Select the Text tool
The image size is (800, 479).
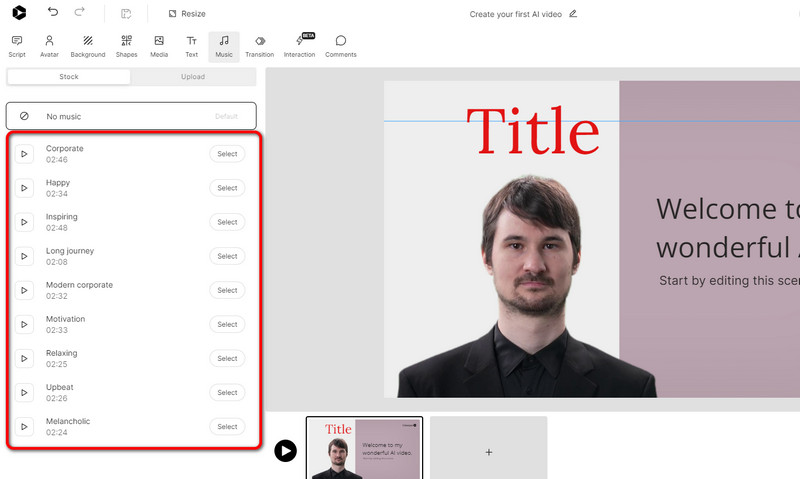point(191,46)
